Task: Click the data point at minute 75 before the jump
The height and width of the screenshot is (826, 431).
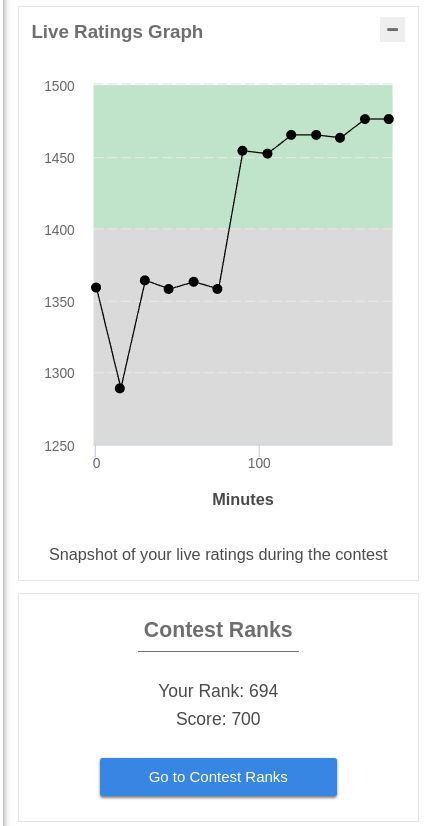Action: tap(217, 289)
